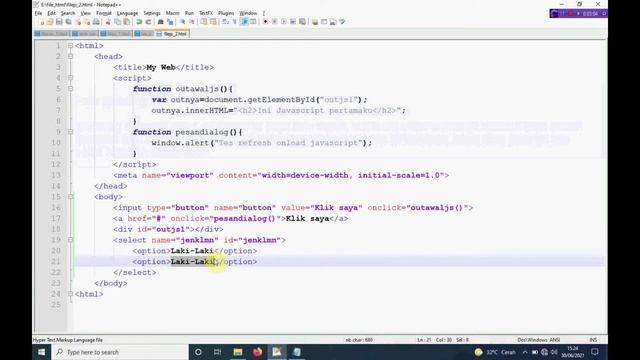Create a new document via toolbar
Image resolution: width=640 pixels, height=360 pixels.
(x=41, y=22)
